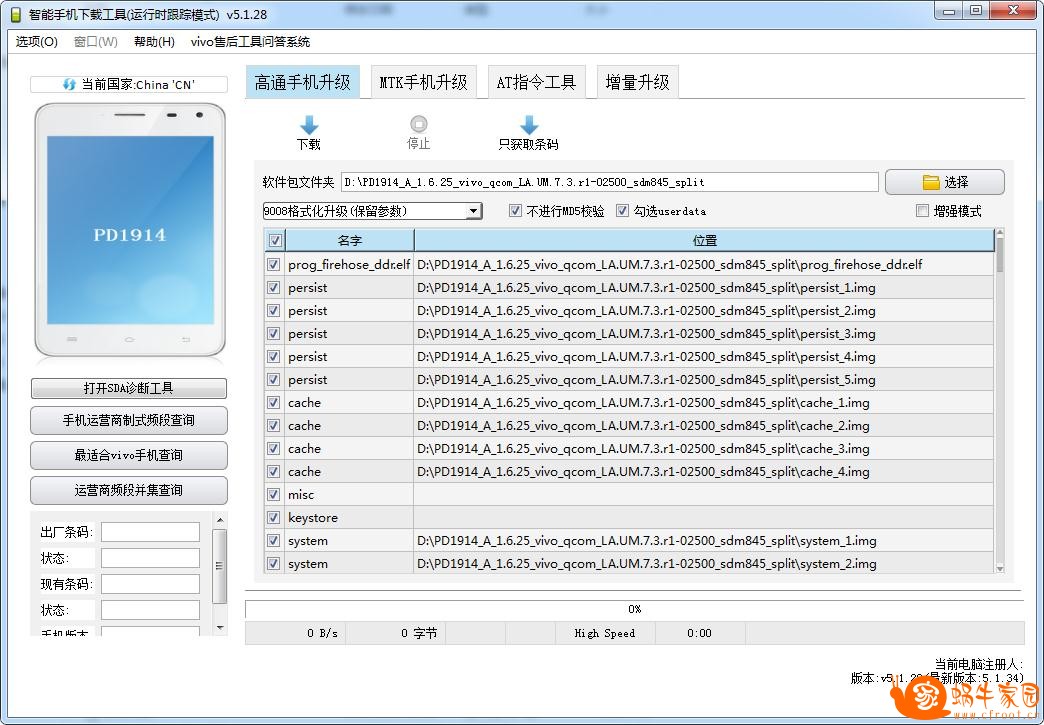Click the 手机运营商制式频段查询 button
The image size is (1044, 725).
click(129, 420)
